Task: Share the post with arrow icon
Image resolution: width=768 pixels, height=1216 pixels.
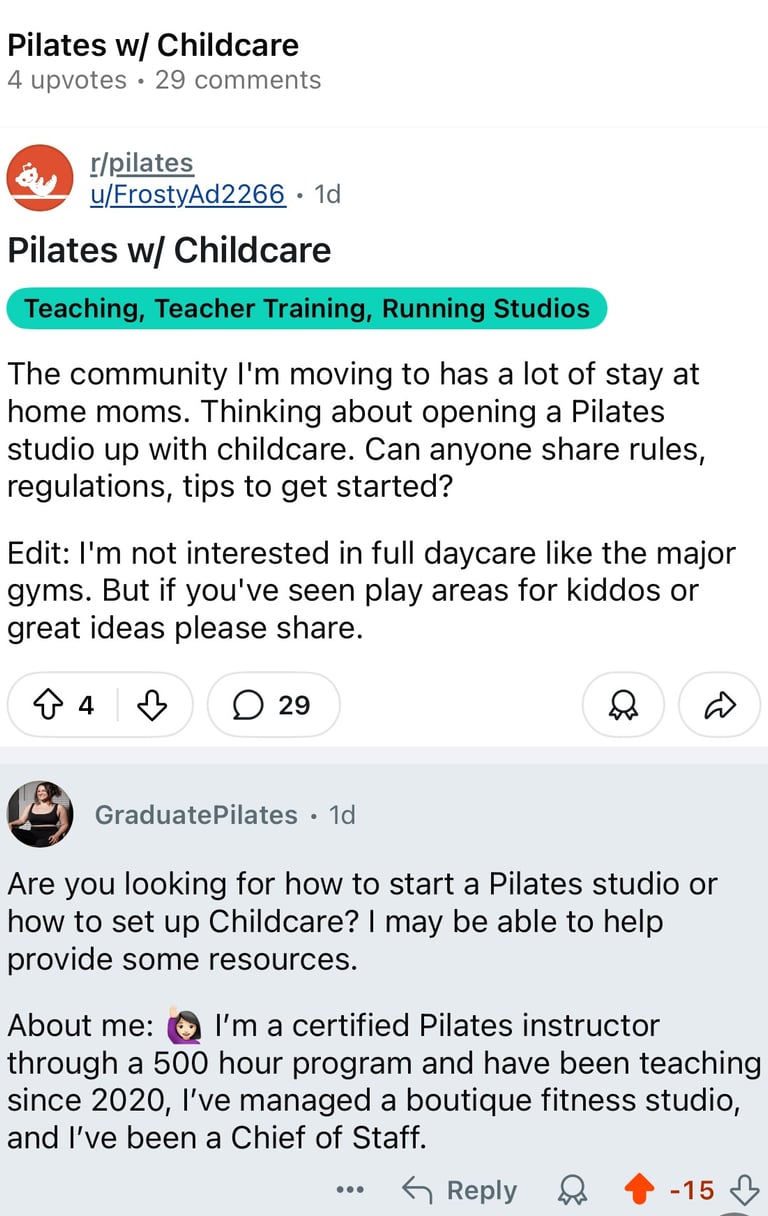Action: tap(720, 705)
